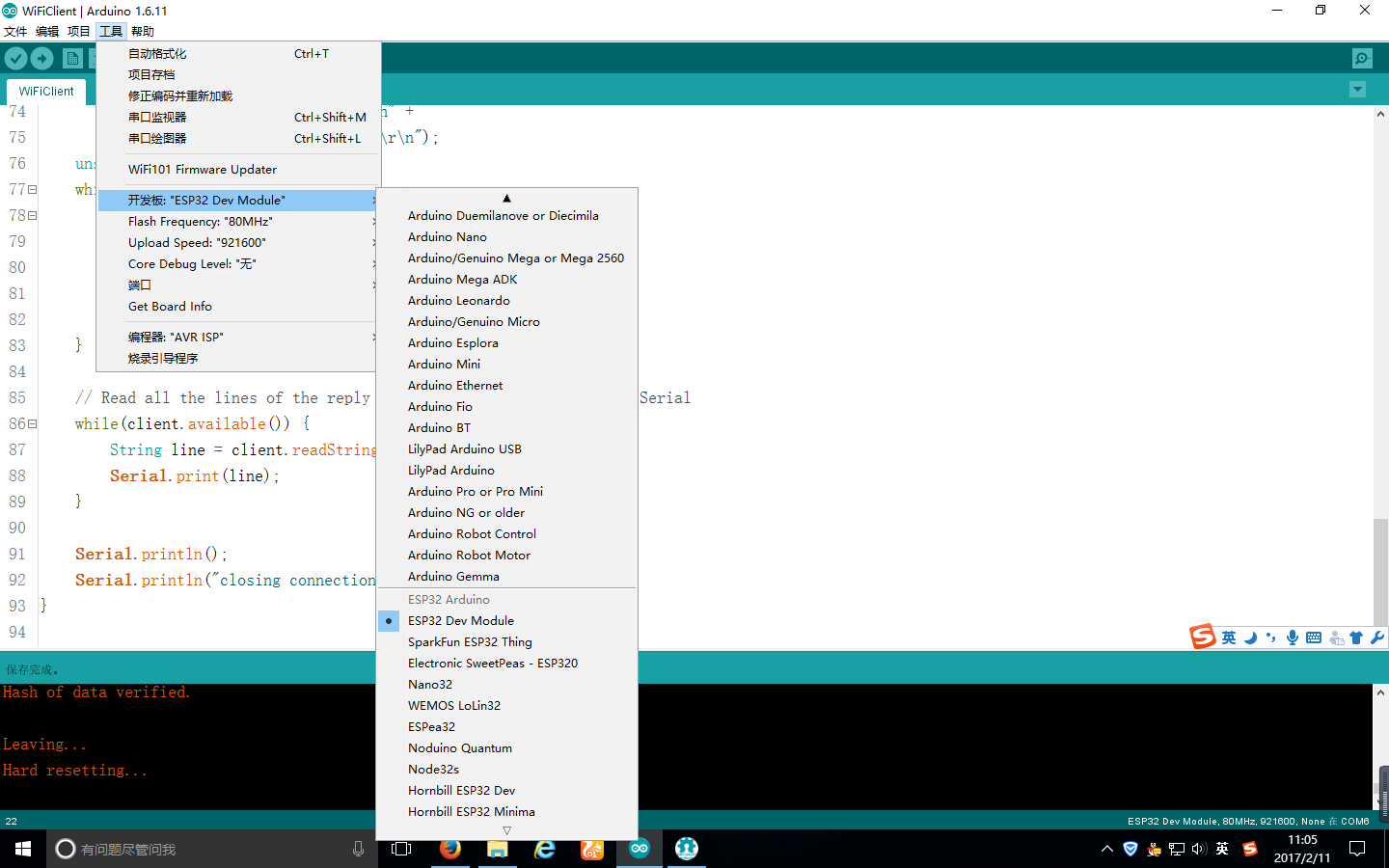
Task: Select the ESP32 Dev Module board option
Action: tap(461, 621)
